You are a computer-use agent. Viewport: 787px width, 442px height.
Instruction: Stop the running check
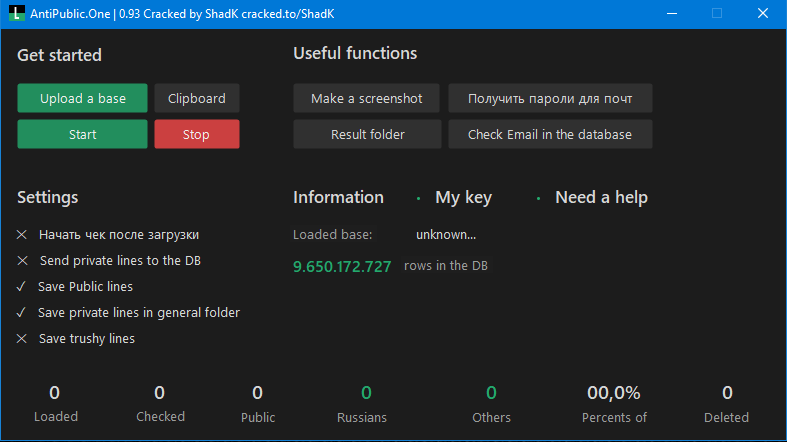197,134
